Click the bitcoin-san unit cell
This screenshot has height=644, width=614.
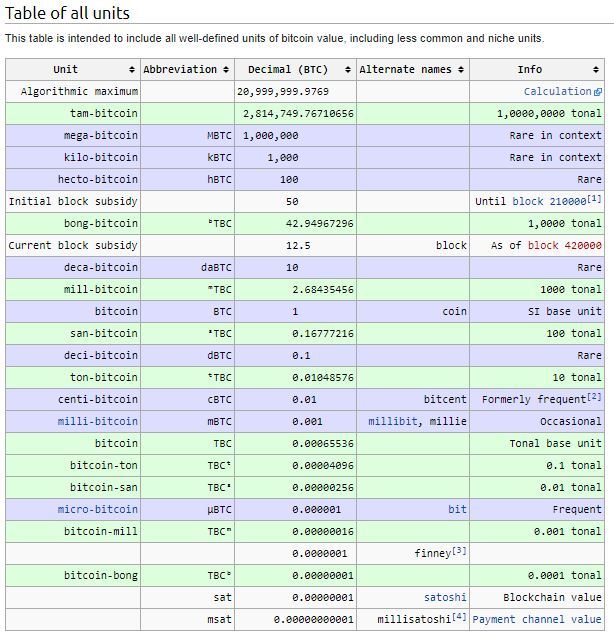tap(73, 487)
